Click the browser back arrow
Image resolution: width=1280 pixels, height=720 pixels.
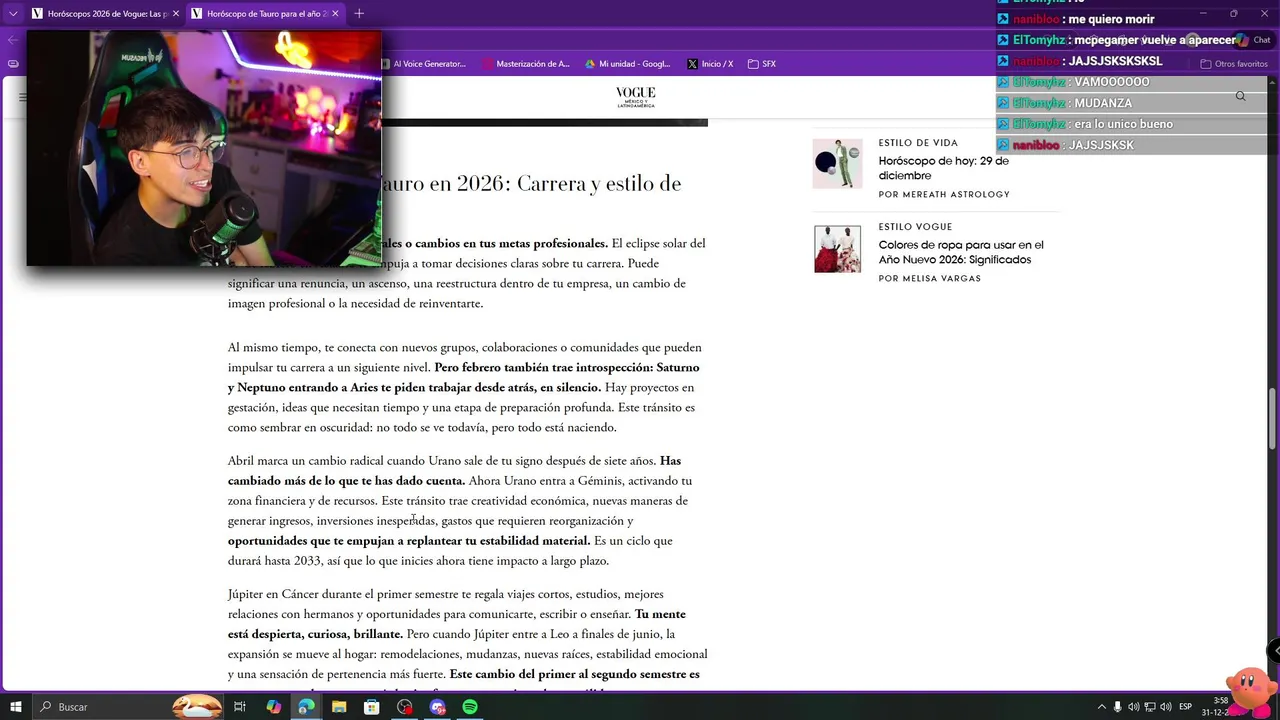coord(12,41)
